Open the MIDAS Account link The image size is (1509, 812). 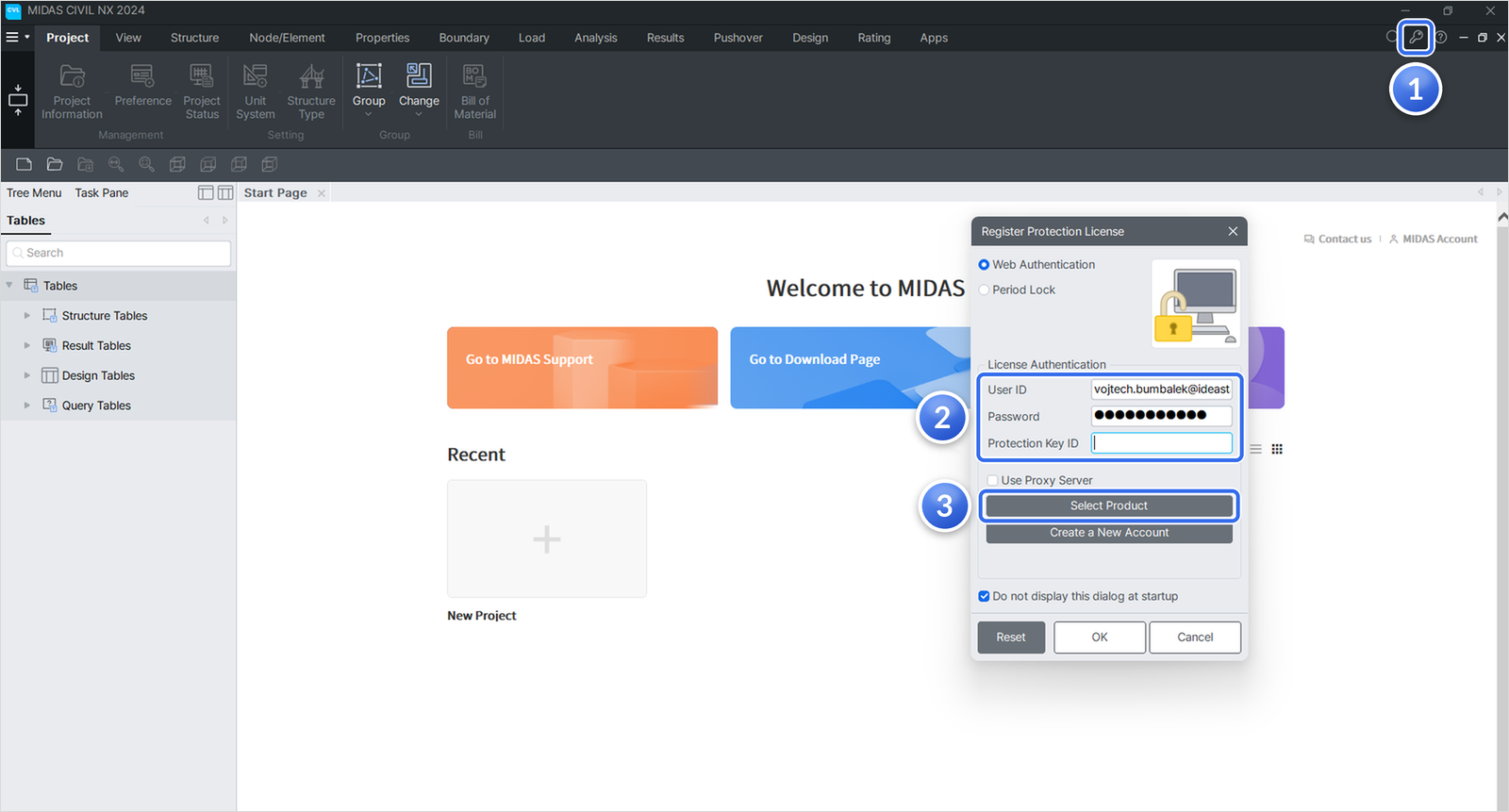(x=1434, y=240)
